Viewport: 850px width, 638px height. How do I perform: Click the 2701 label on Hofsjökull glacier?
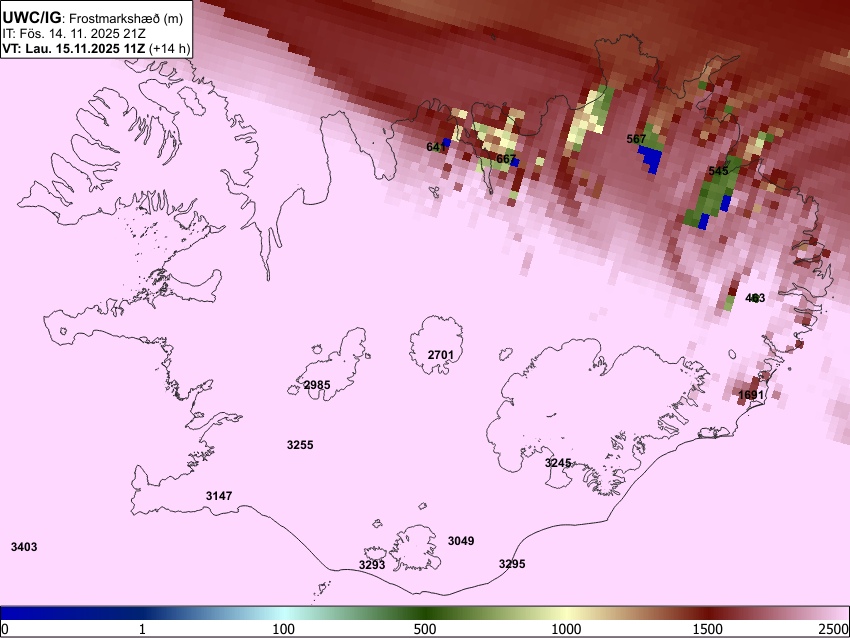click(x=441, y=355)
